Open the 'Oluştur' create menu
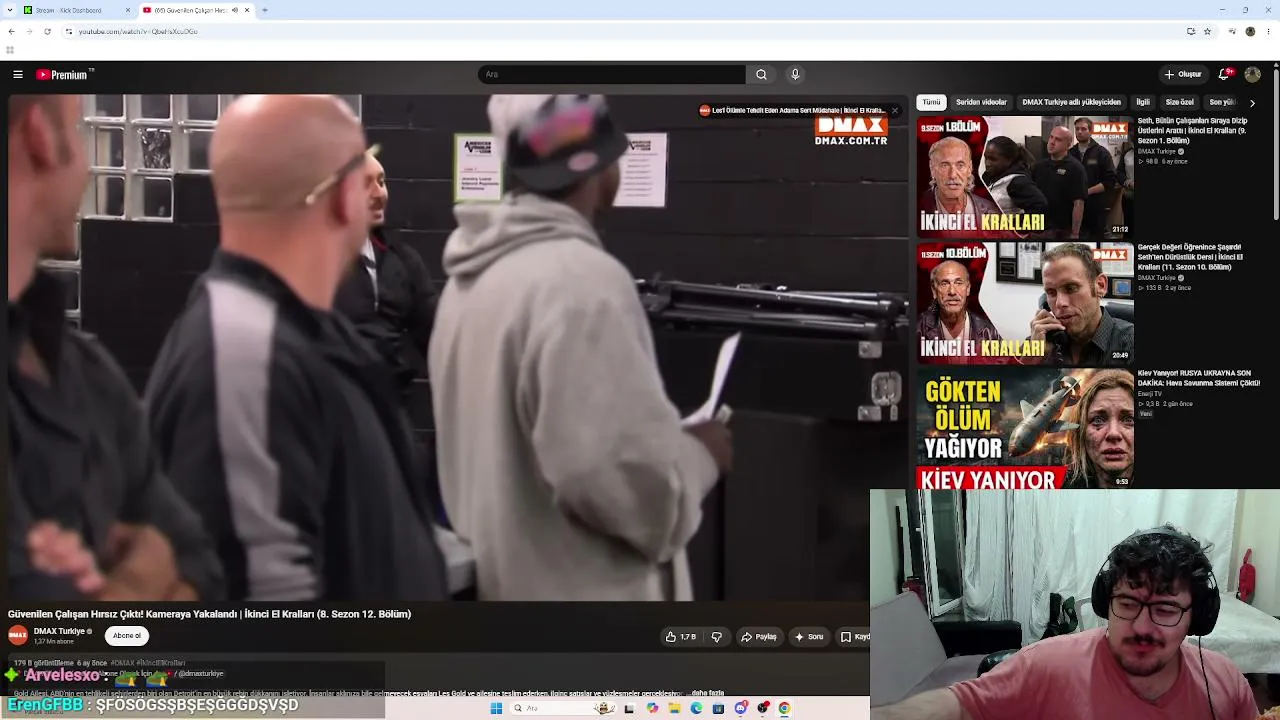 tap(1183, 74)
